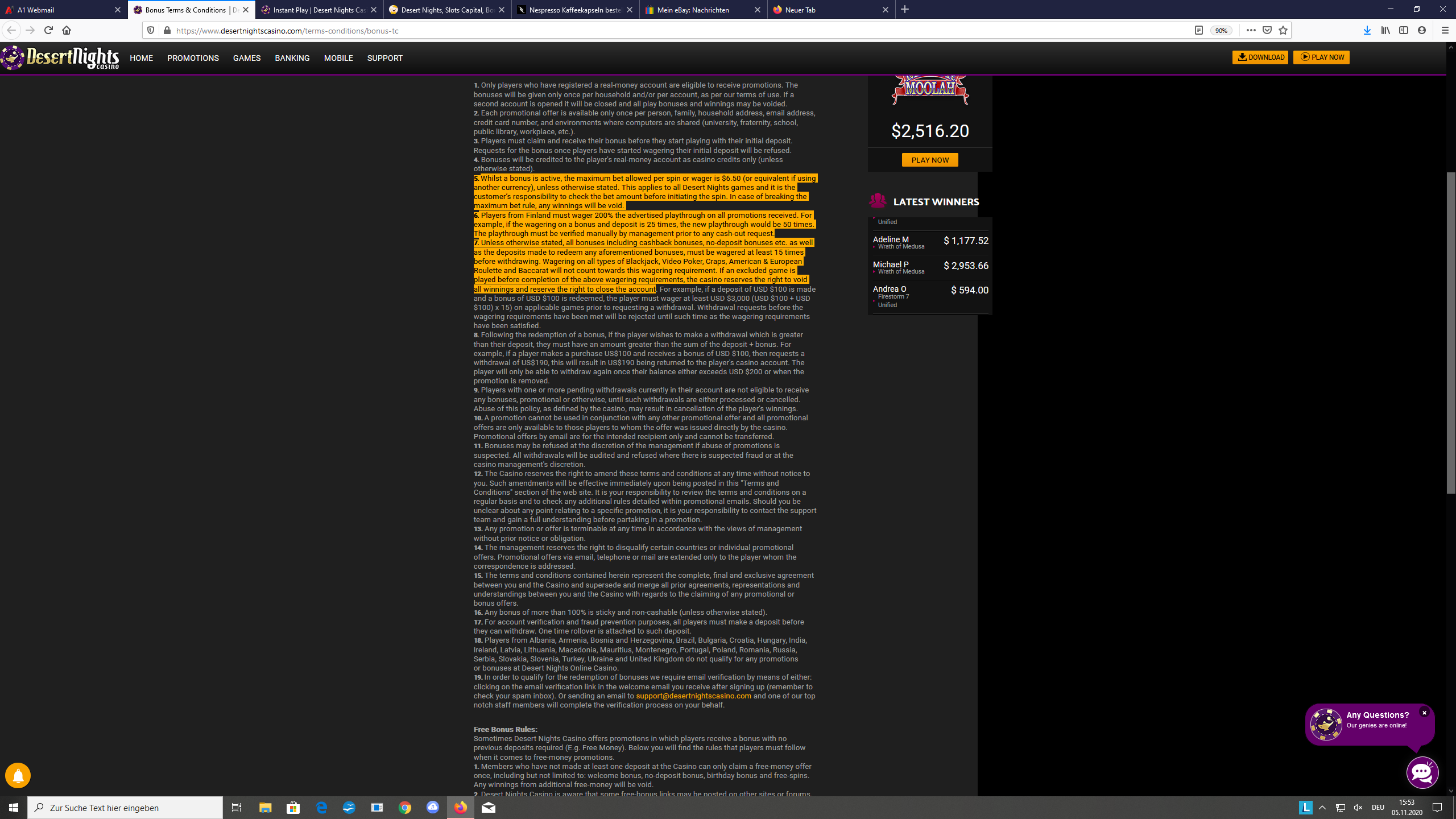Image resolution: width=1456 pixels, height=819 pixels.
Task: Click the Adeline M winner entry
Action: point(930,242)
